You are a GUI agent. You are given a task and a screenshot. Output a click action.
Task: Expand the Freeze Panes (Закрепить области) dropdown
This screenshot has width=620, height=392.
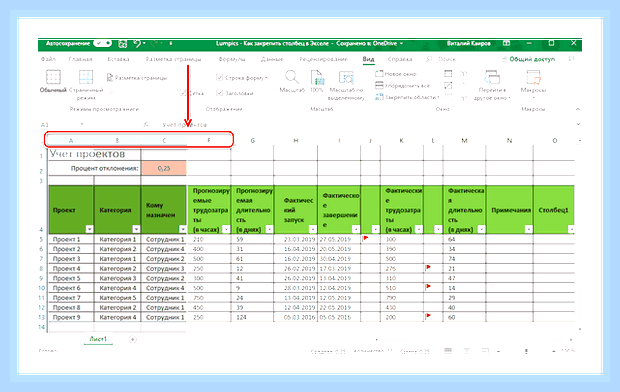tap(407, 97)
